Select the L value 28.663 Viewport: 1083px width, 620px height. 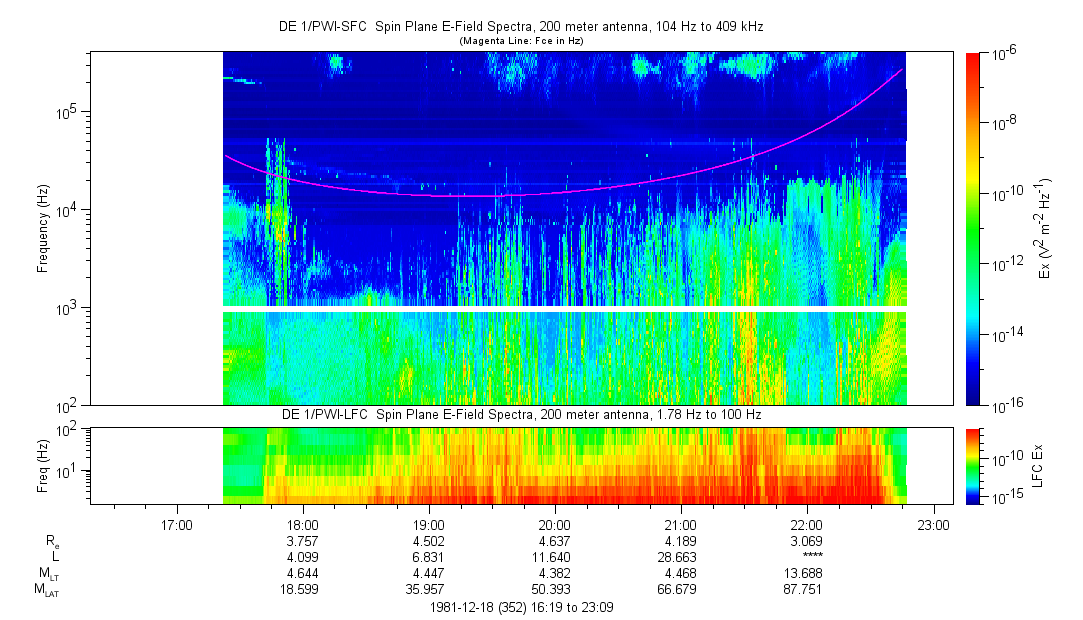pyautogui.click(x=680, y=557)
